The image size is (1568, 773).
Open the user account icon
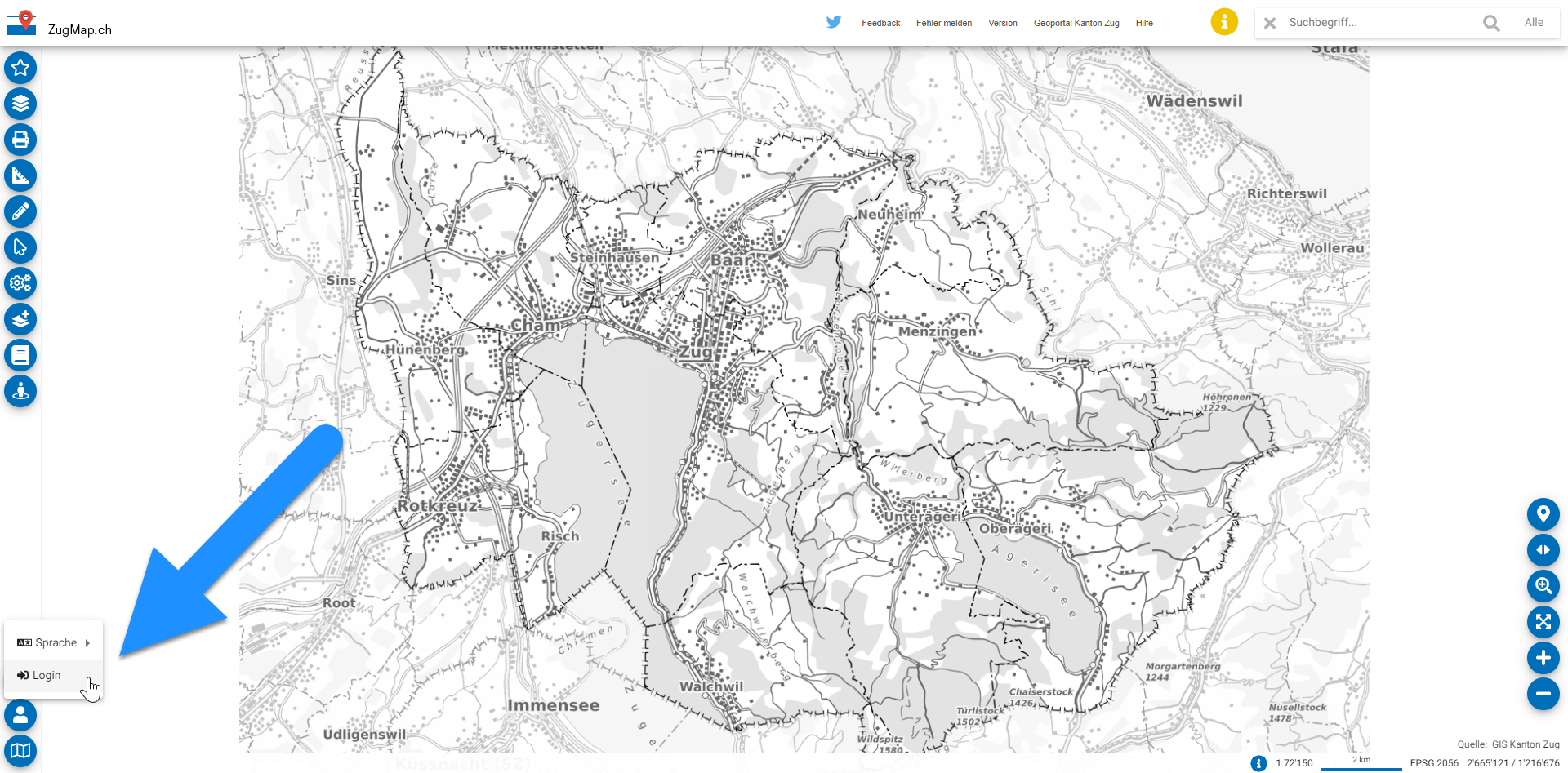tap(20, 715)
